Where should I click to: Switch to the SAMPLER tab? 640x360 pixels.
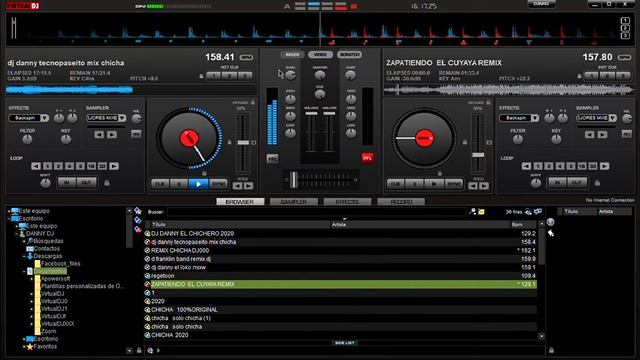click(x=294, y=202)
